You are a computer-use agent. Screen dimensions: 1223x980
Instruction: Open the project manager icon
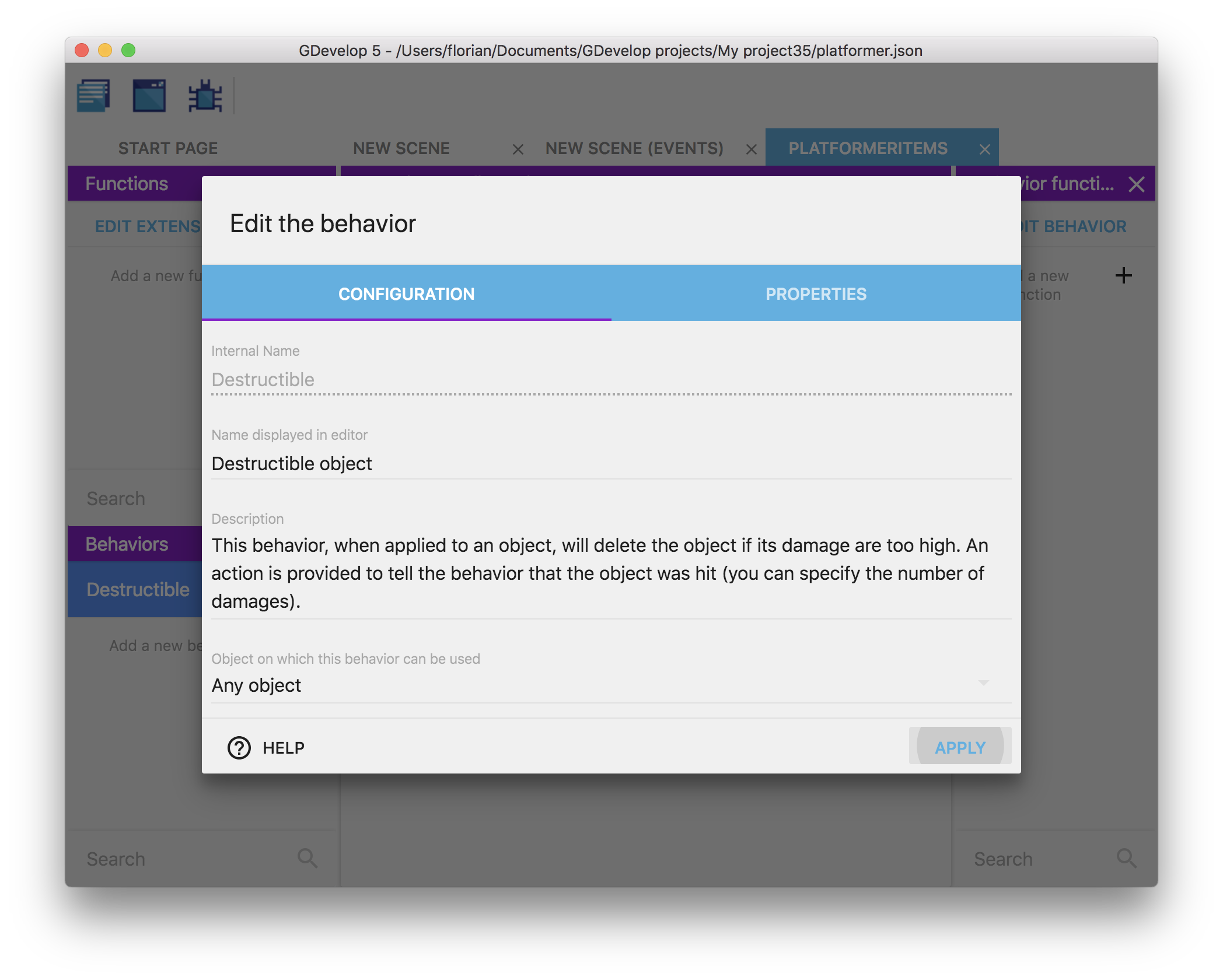(x=93, y=96)
